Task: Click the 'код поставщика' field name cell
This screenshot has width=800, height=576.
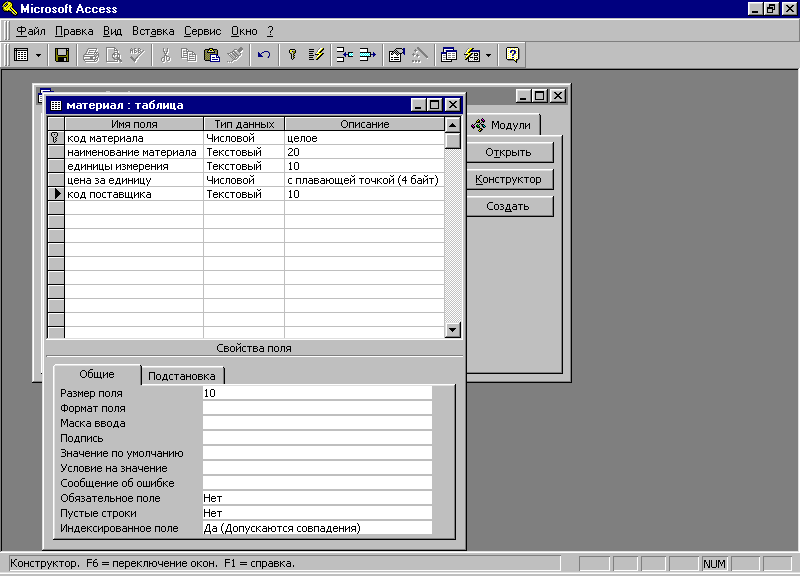Action: click(x=134, y=194)
